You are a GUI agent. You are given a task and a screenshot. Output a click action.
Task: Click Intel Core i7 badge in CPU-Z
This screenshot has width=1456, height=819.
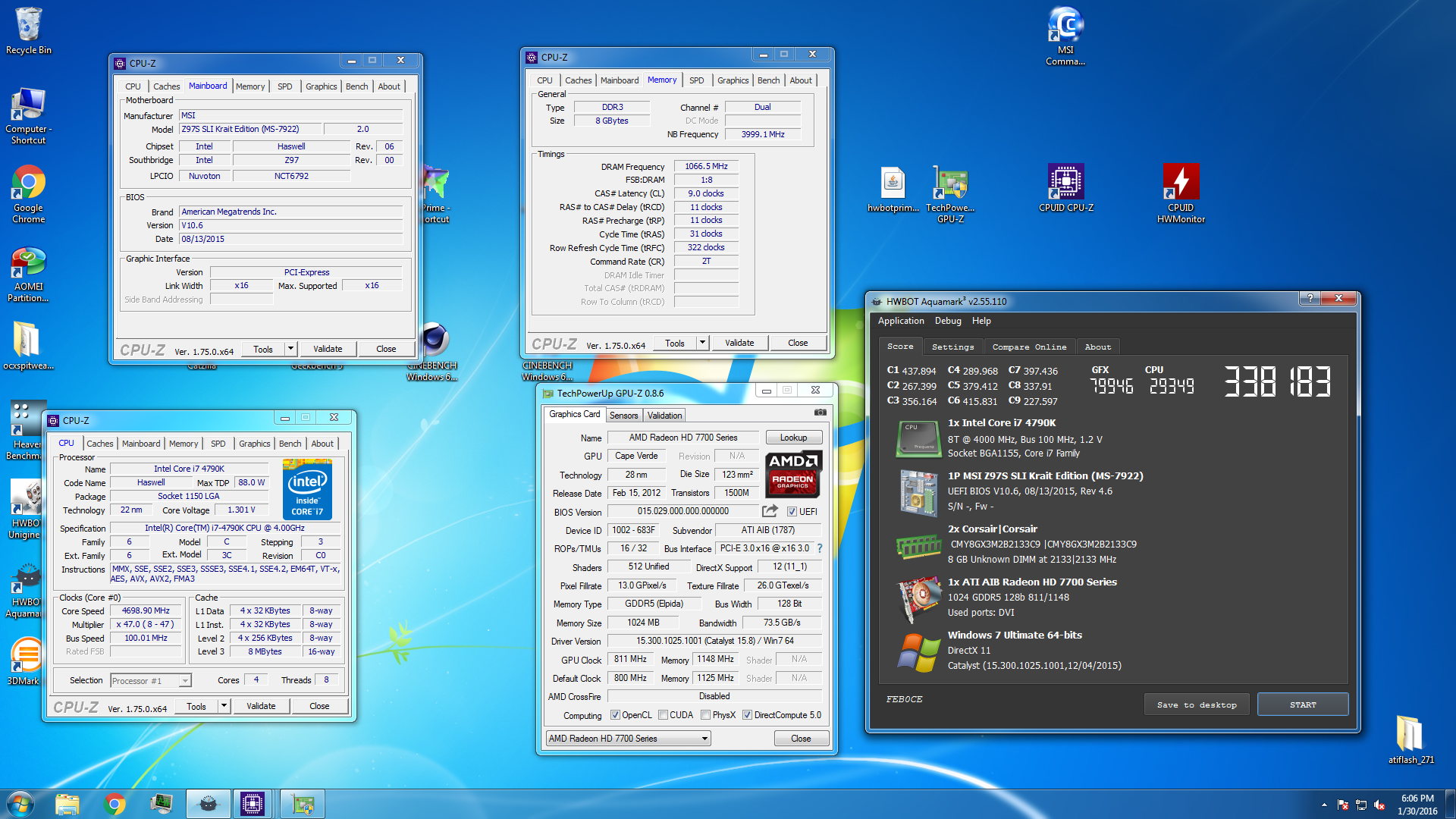click(x=307, y=489)
